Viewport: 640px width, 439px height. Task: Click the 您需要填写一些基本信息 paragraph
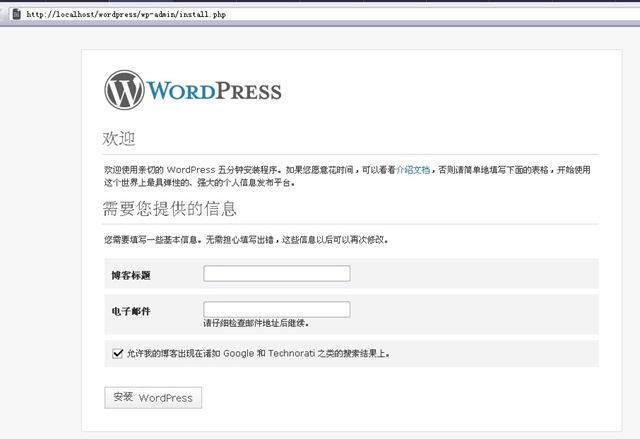point(246,240)
